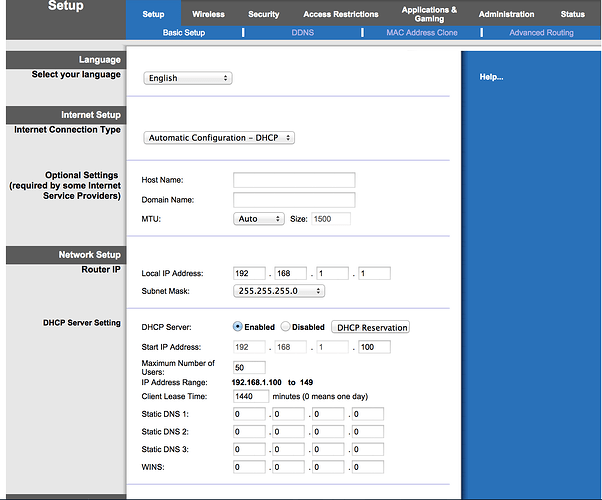Viewport: 602px width, 500px height.
Task: Open MAC Address Clone sub-tab
Action: [x=422, y=33]
